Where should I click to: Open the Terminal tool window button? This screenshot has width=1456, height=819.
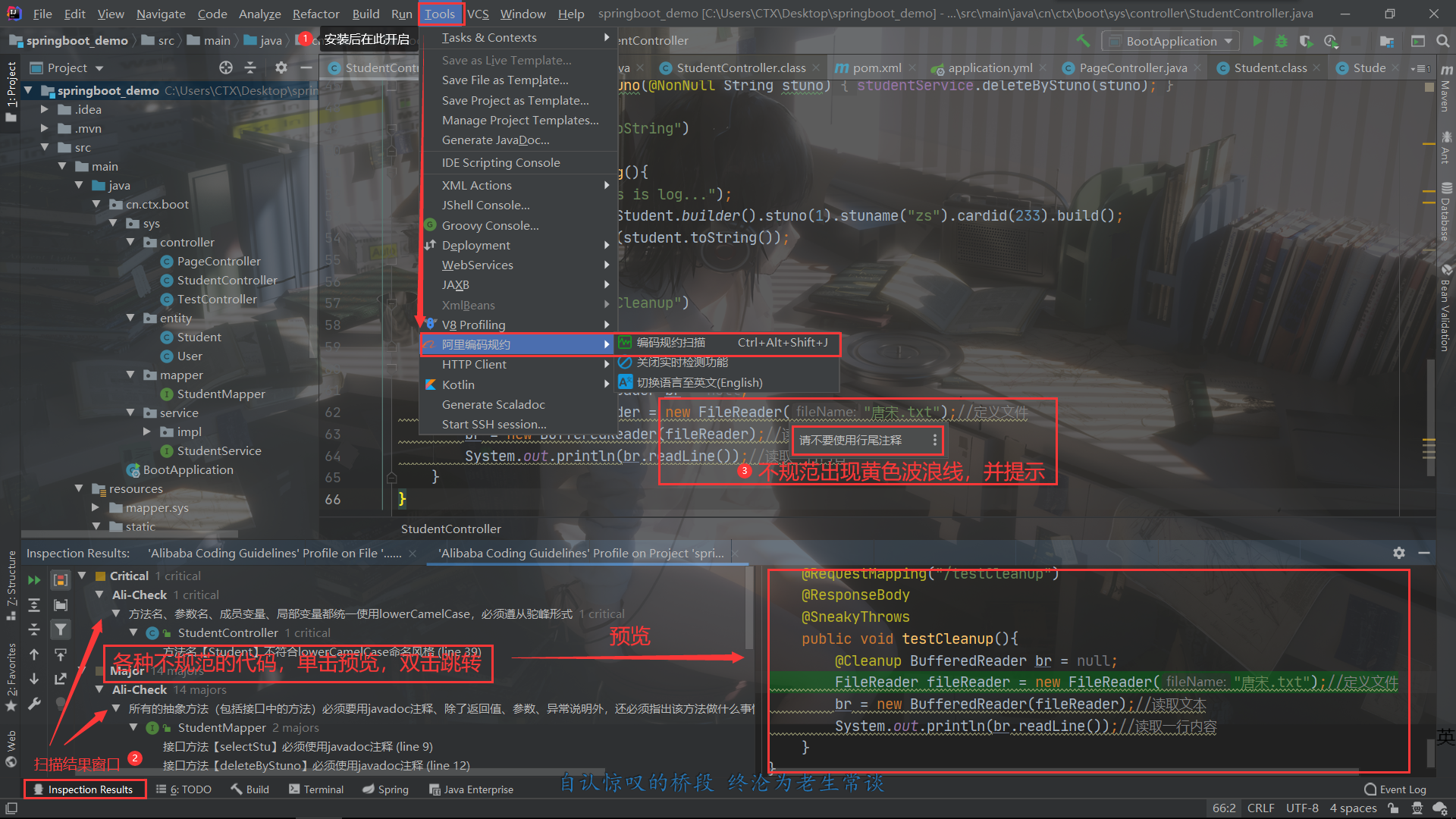point(316,789)
